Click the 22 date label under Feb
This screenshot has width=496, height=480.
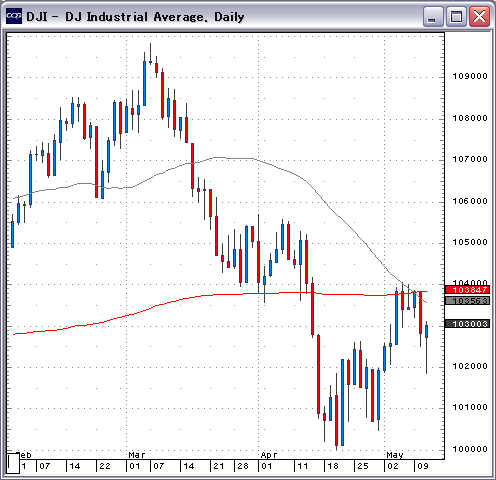[x=105, y=466]
